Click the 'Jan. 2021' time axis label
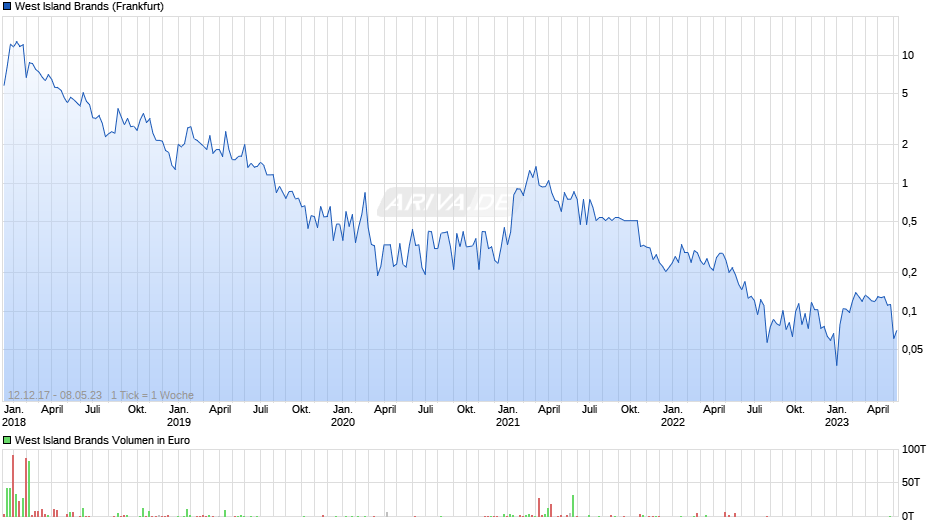This screenshot has width=940, height=526. (508, 416)
